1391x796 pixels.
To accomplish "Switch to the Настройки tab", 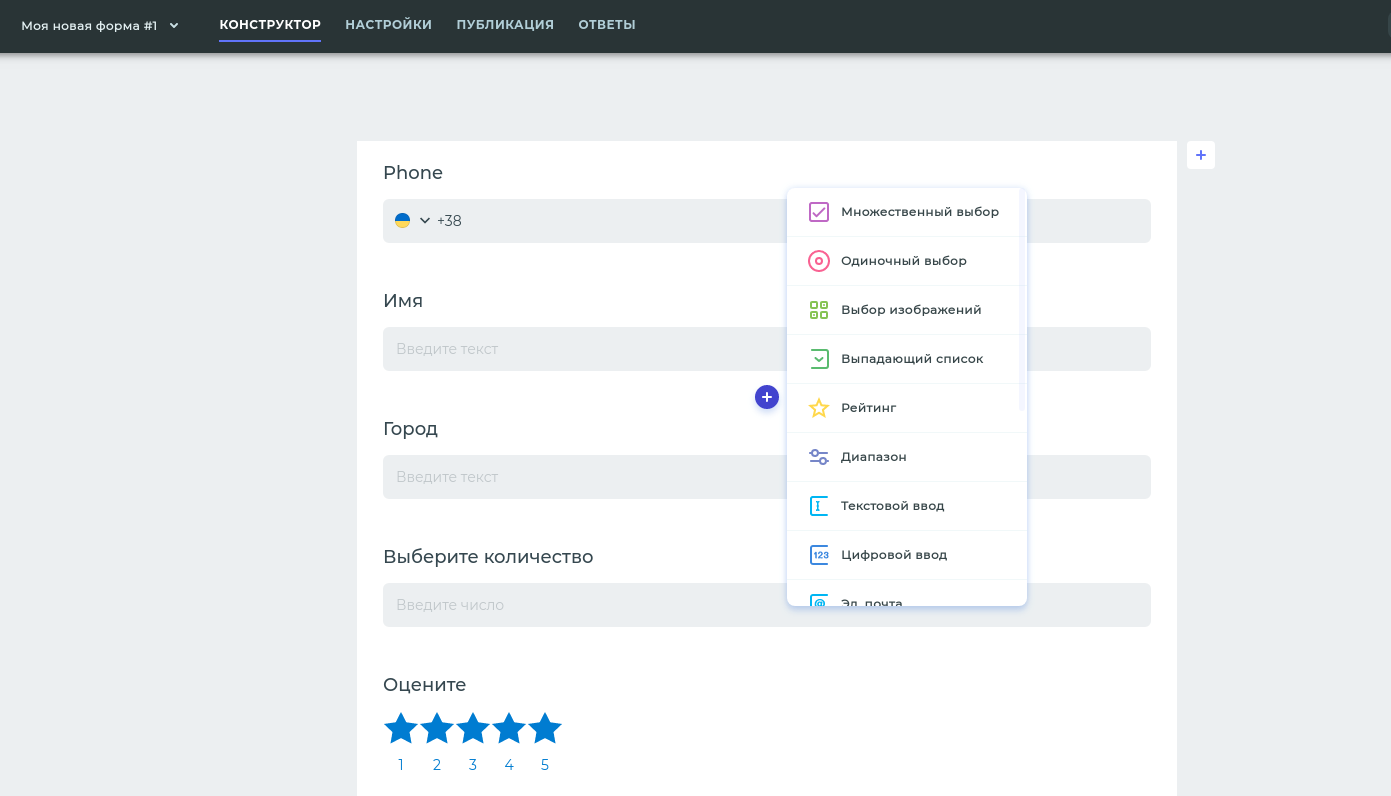I will pos(388,25).
